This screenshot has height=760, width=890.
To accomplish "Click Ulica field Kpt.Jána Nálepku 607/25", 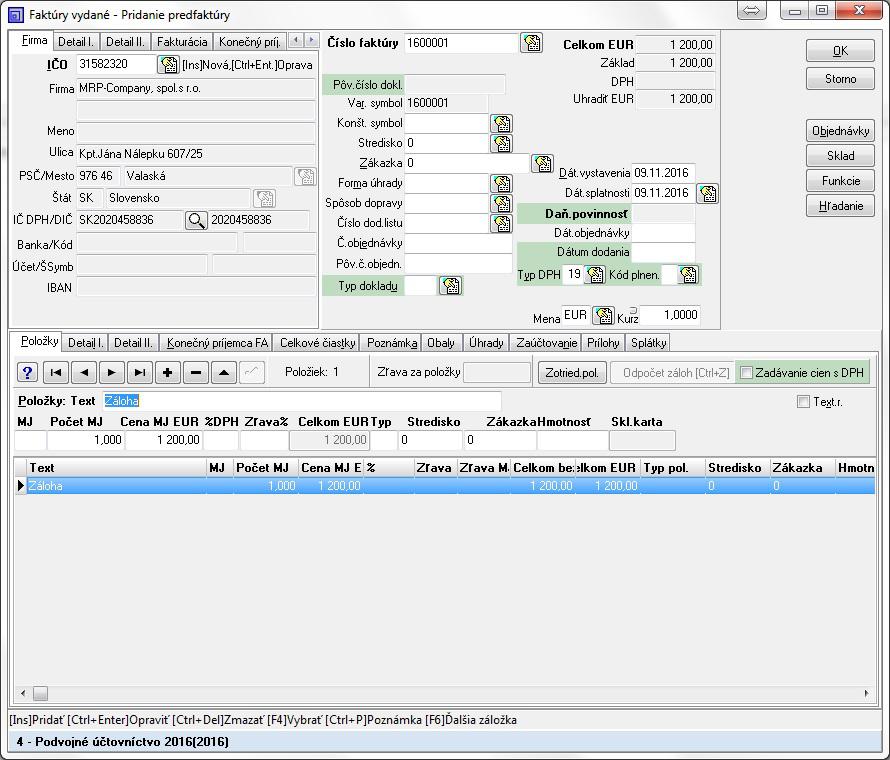I will (x=196, y=154).
